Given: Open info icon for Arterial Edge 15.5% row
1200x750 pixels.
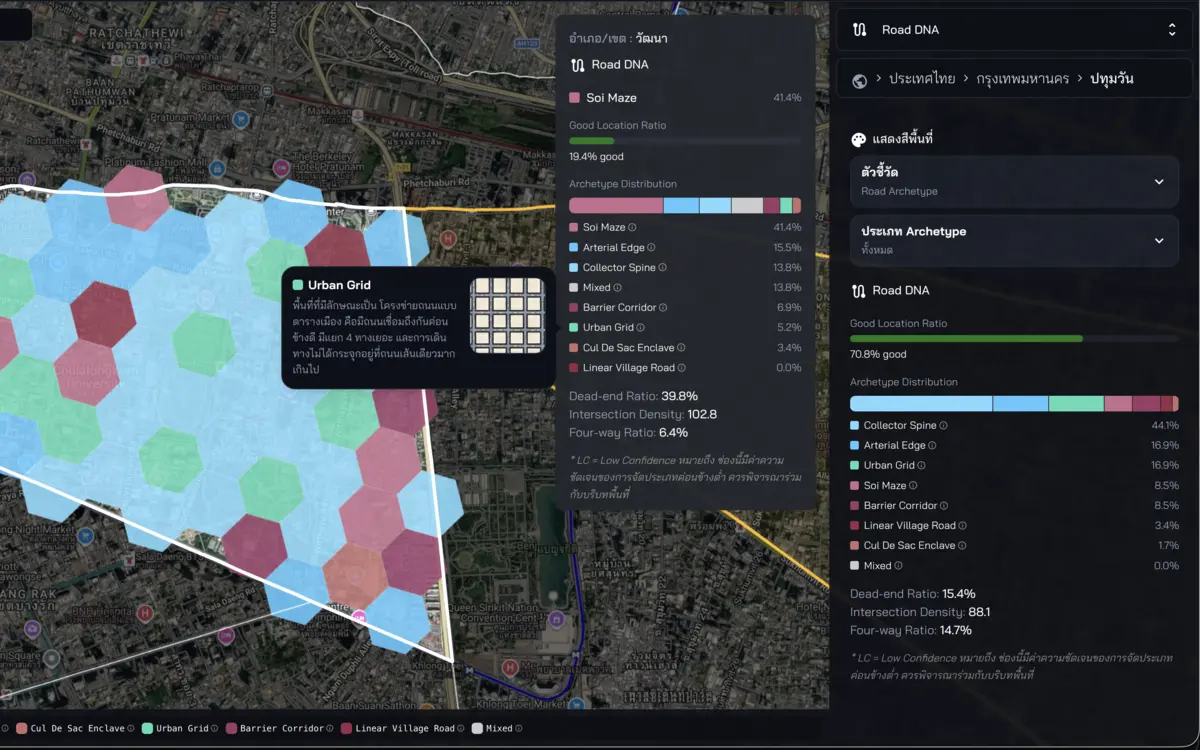Looking at the screenshot, I should 650,248.
